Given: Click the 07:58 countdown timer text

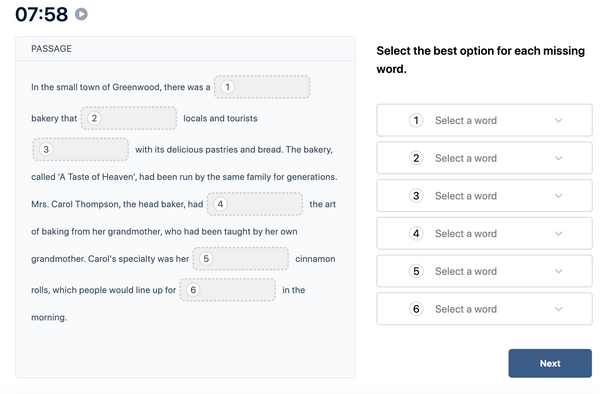Looking at the screenshot, I should click(x=41, y=15).
